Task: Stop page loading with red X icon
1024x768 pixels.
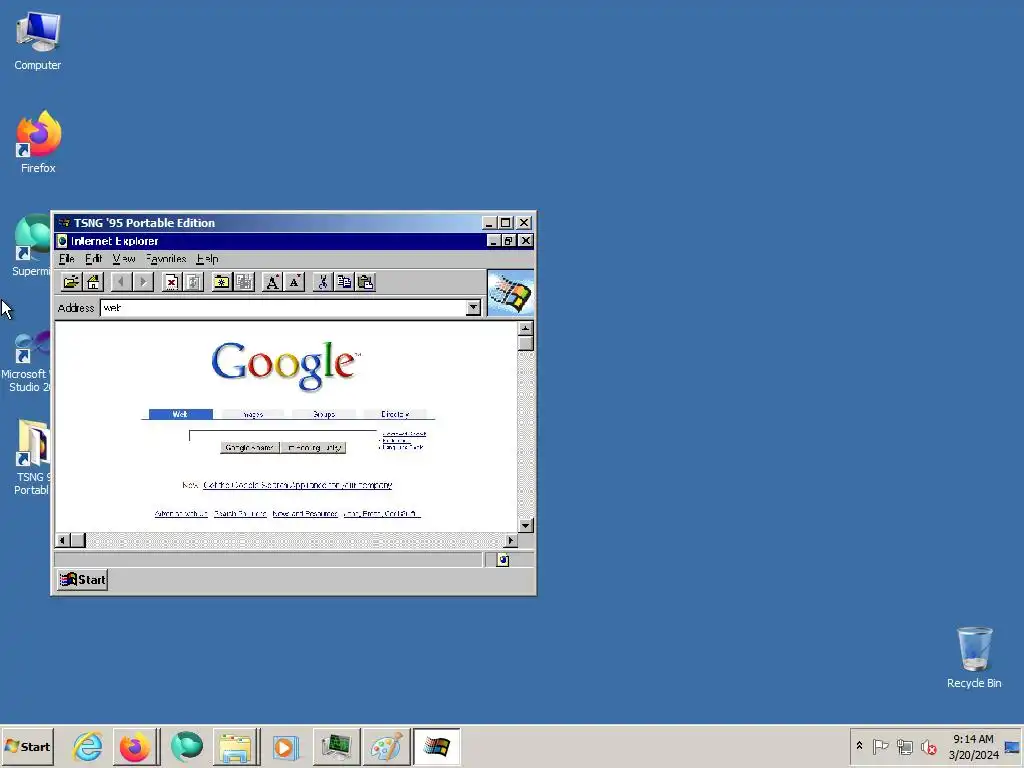Action: (x=171, y=282)
